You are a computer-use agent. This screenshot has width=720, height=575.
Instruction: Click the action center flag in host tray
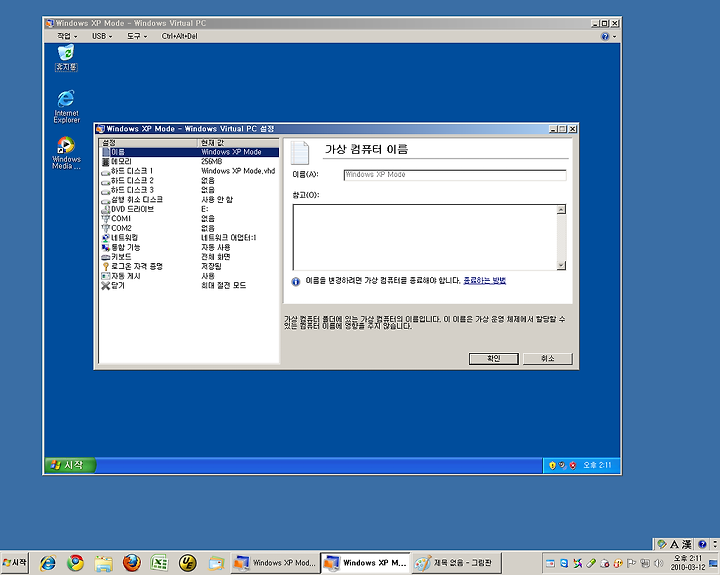632,563
